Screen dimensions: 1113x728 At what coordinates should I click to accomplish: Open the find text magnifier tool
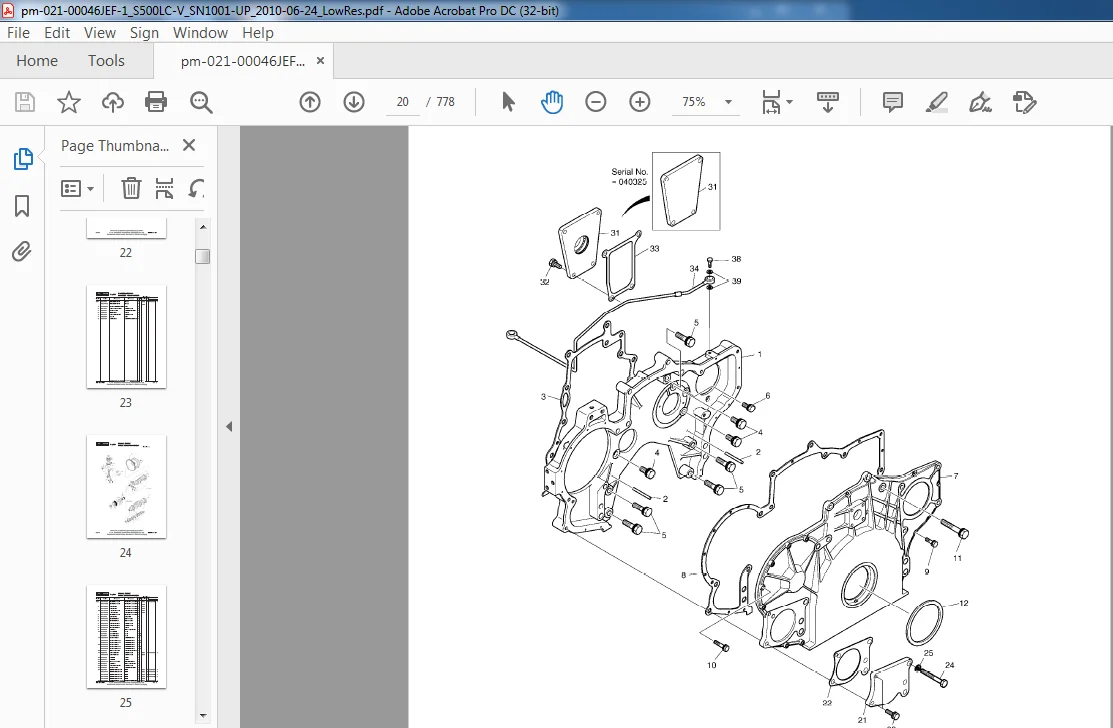201,102
